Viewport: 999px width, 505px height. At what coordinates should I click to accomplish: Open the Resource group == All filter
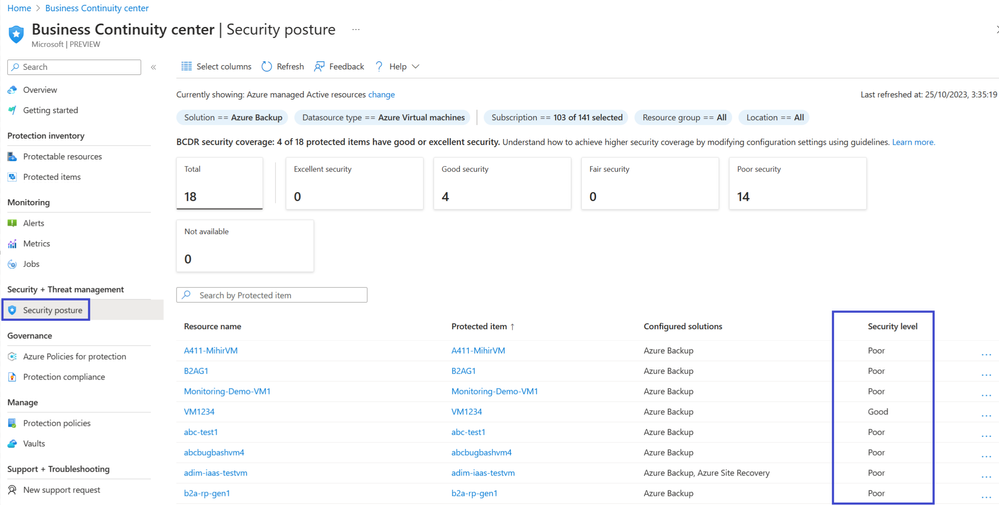pos(684,118)
